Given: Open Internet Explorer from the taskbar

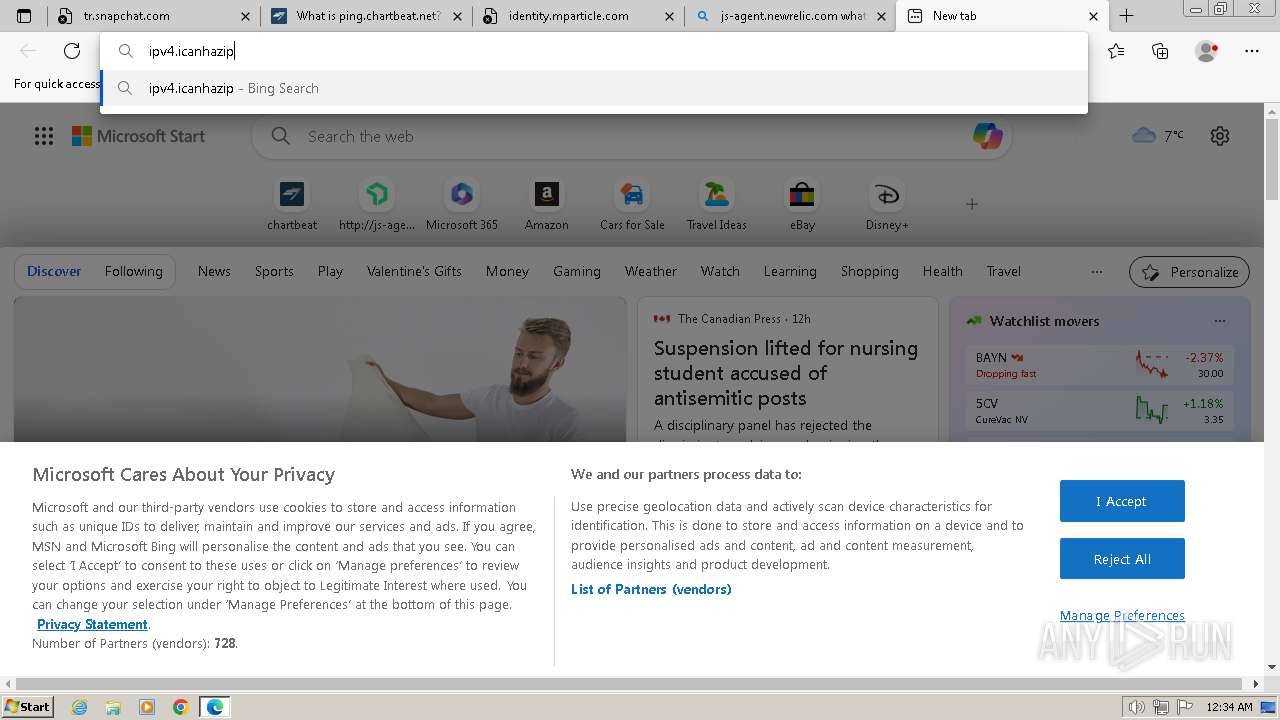Looking at the screenshot, I should click(79, 707).
